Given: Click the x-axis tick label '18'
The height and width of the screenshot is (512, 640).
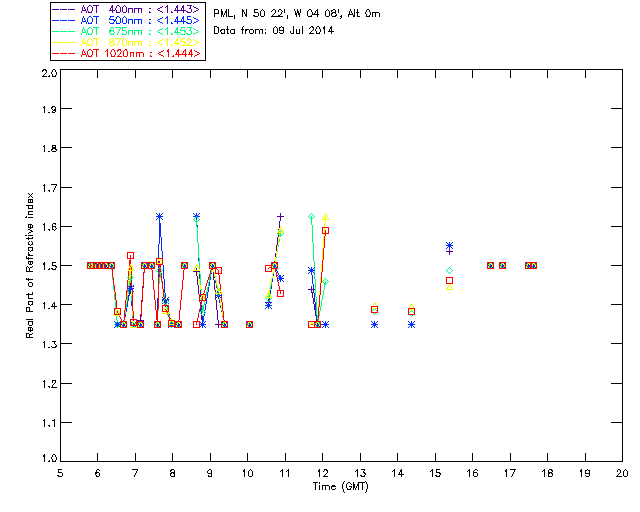Looking at the screenshot, I should [547, 473].
